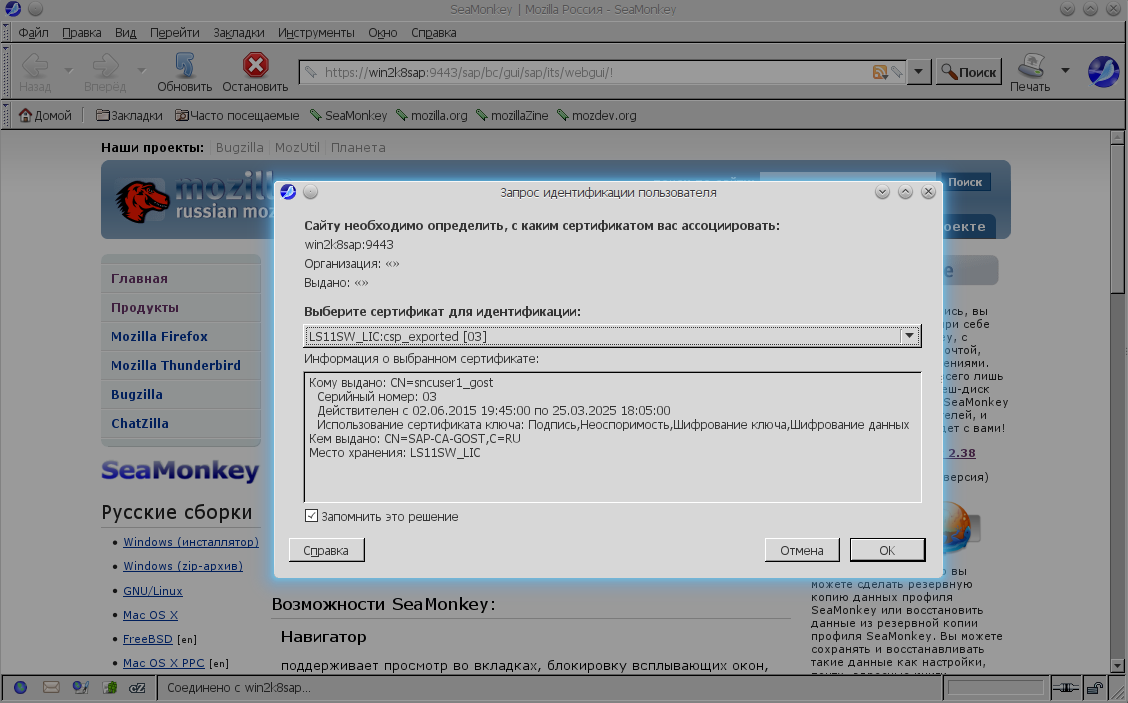Viewport: 1128px width, 703px height.
Task: Open Mail via the status bar envelope icon
Action: [x=51, y=688]
